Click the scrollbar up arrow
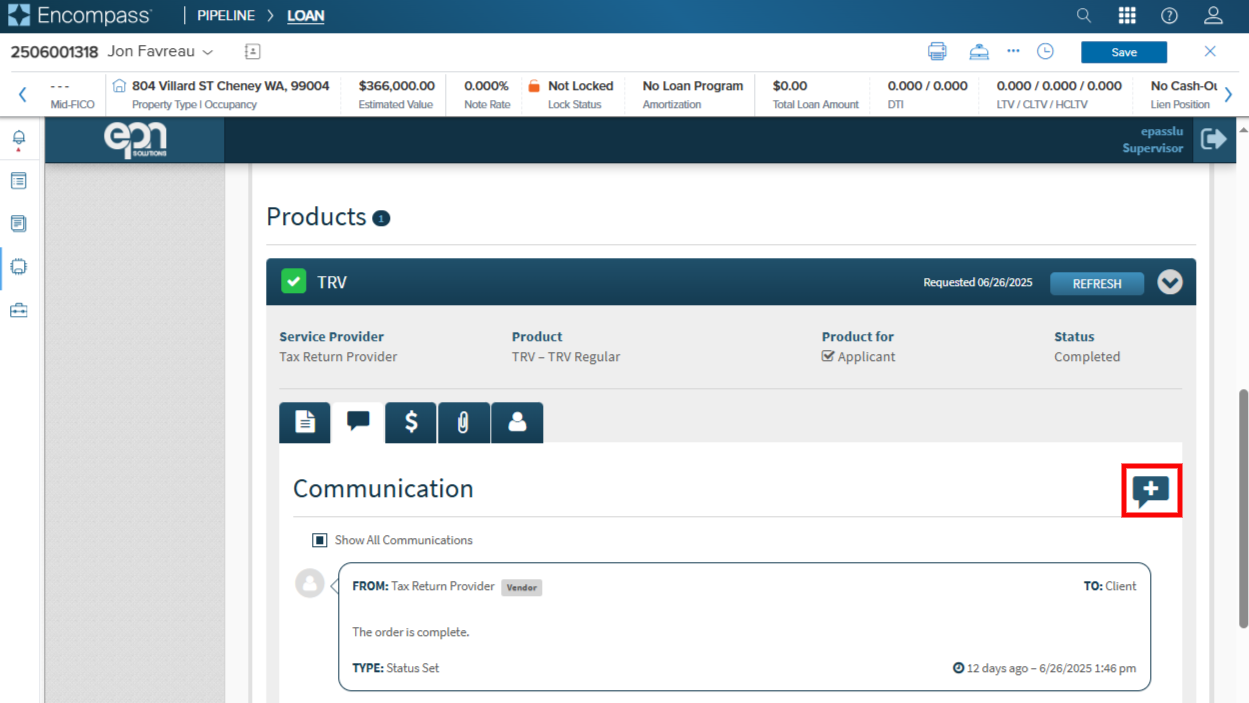 coord(1243,129)
